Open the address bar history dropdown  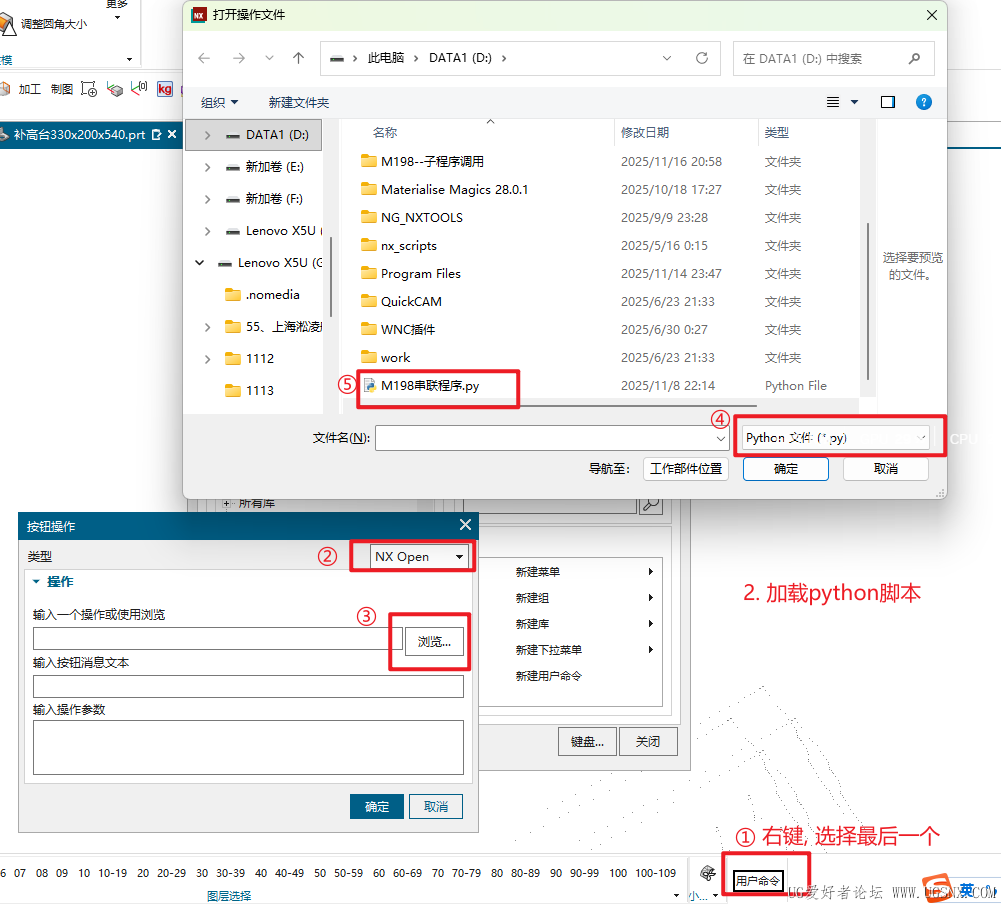coord(666,58)
